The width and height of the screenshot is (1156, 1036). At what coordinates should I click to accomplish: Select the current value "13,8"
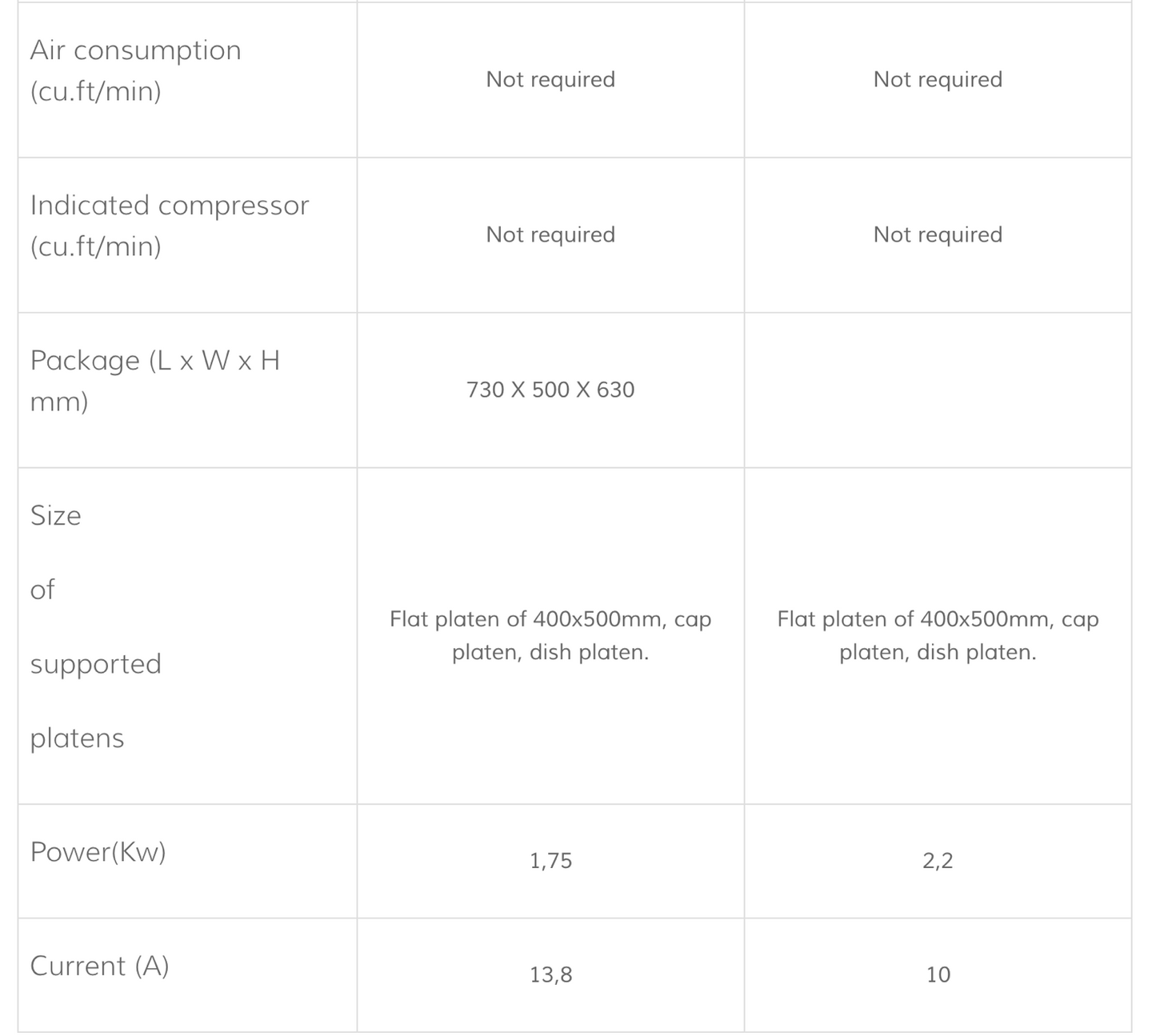(x=550, y=974)
